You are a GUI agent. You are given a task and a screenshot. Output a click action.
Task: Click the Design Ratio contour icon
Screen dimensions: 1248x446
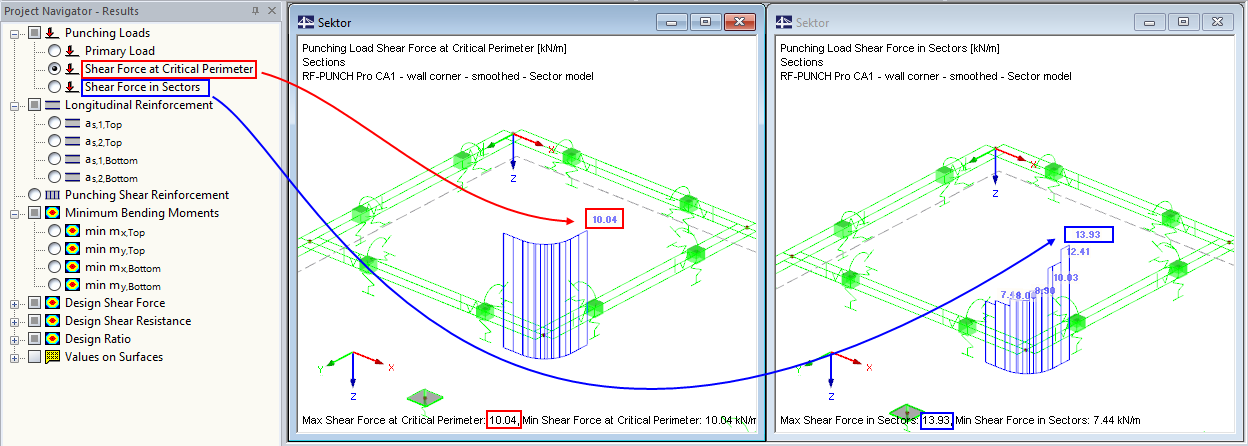[x=52, y=339]
